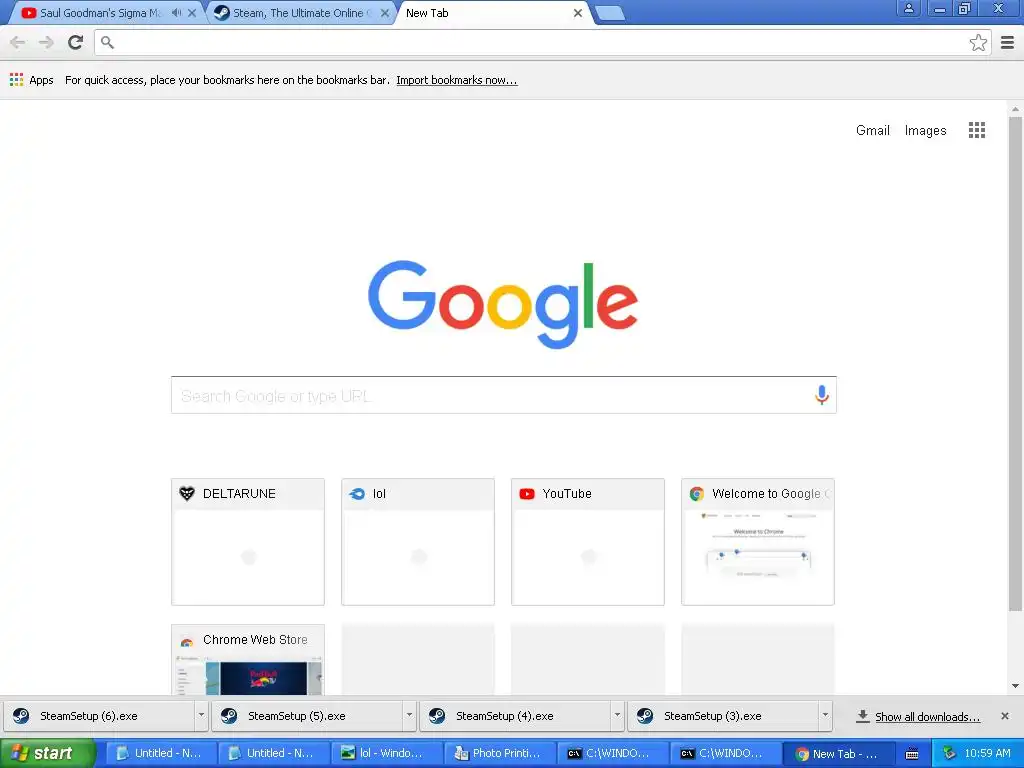Open SteamSetup (4).exe download
Screen dimensions: 1024x768
tap(515, 716)
